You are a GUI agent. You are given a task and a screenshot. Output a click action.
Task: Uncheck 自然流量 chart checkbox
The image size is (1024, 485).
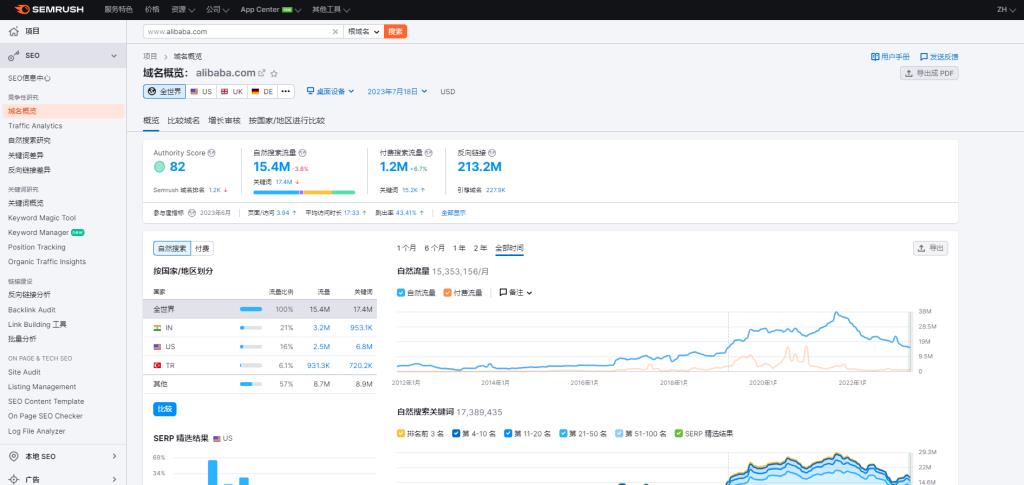click(x=401, y=292)
